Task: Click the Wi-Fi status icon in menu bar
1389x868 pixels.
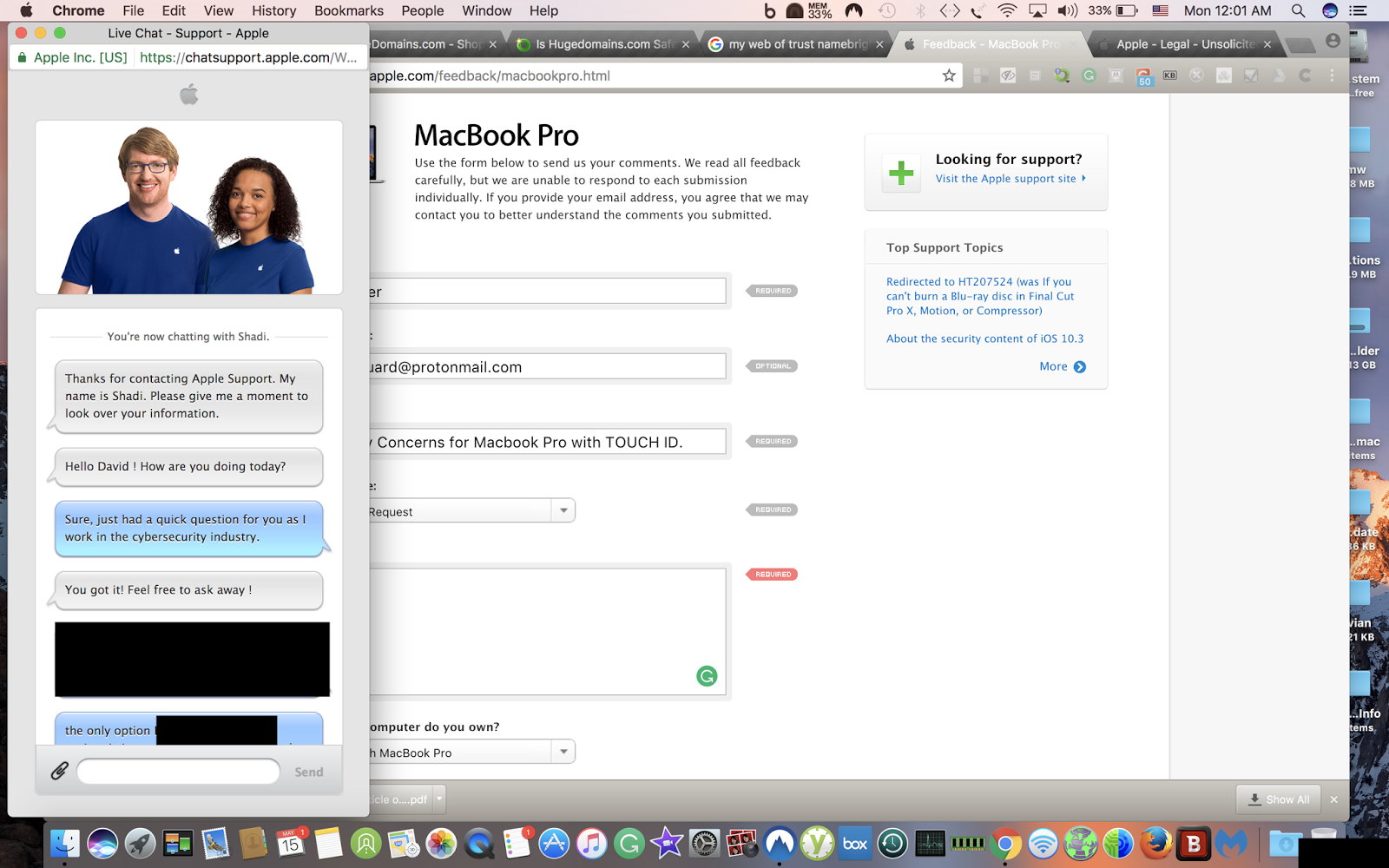Action: click(1007, 10)
